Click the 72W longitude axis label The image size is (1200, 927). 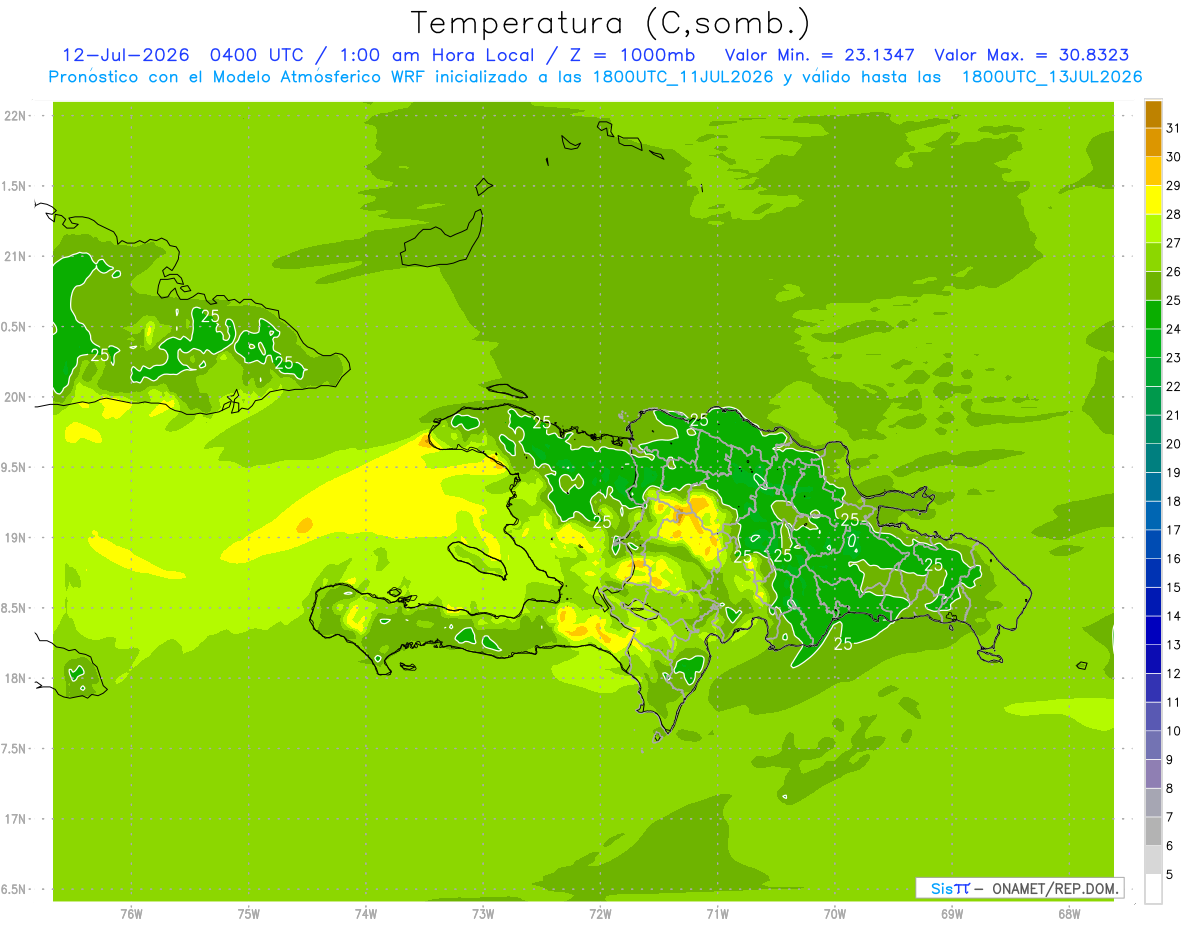click(x=600, y=913)
